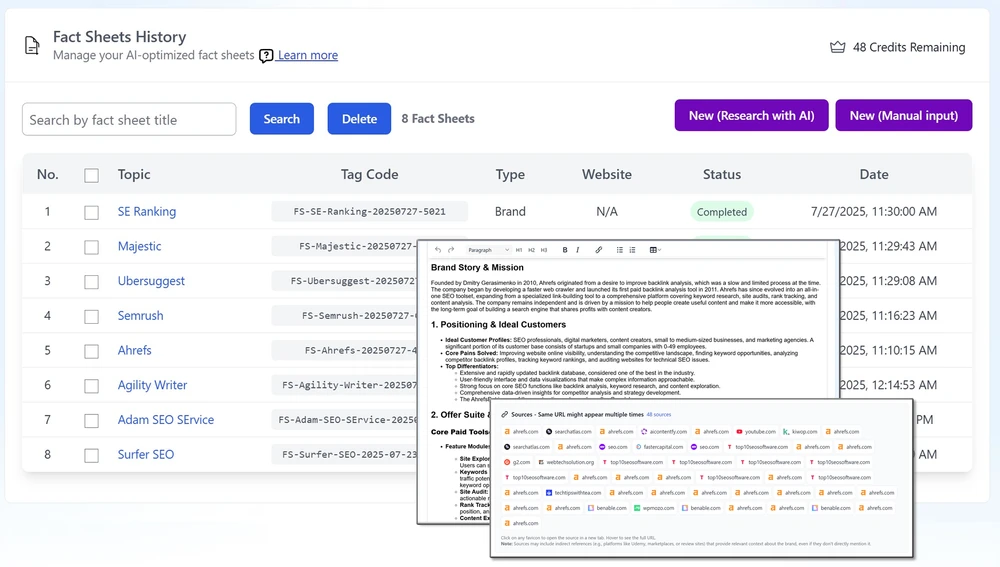The image size is (1000, 567).
Task: Click the Date column header
Action: coord(874,174)
